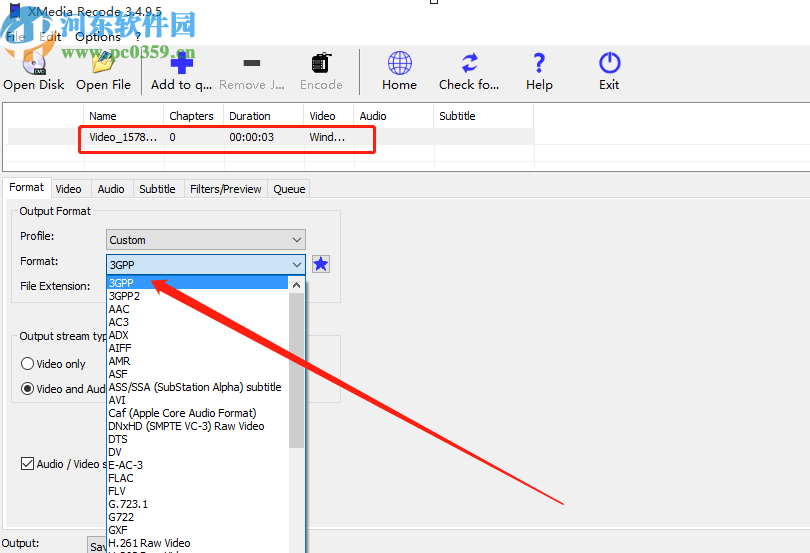810x553 pixels.
Task: Click the Audio column header
Action: 394,116
